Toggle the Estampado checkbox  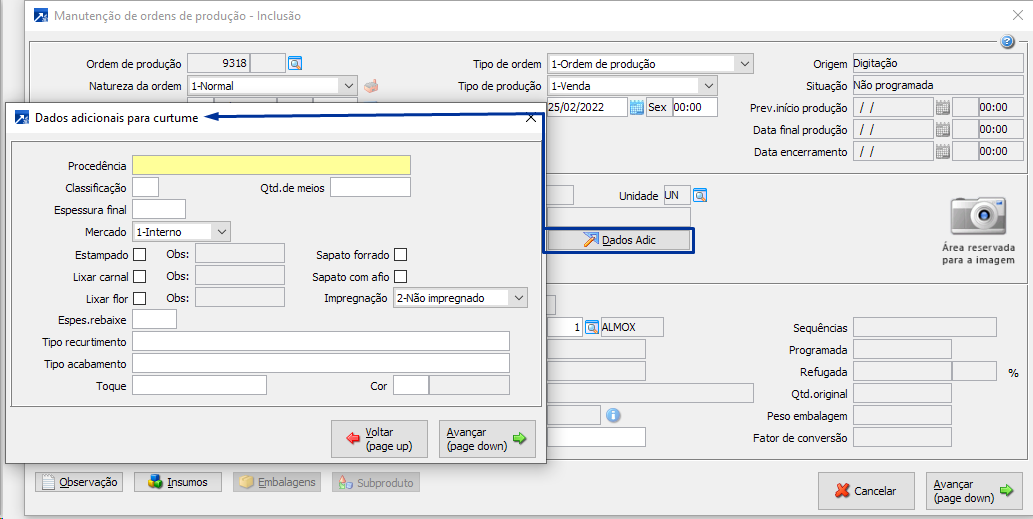(140, 254)
